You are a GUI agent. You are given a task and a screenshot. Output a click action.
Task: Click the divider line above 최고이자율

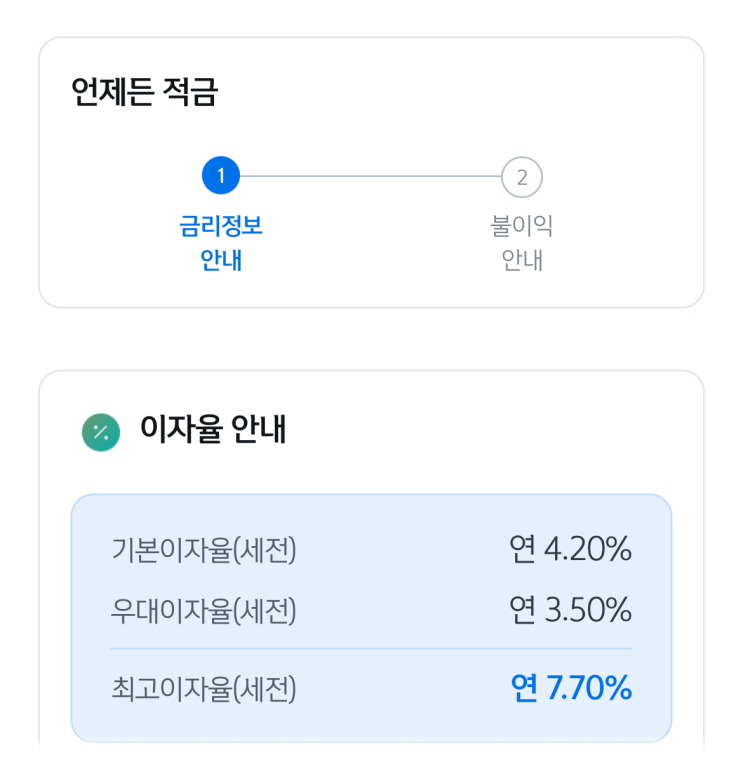pos(371,649)
